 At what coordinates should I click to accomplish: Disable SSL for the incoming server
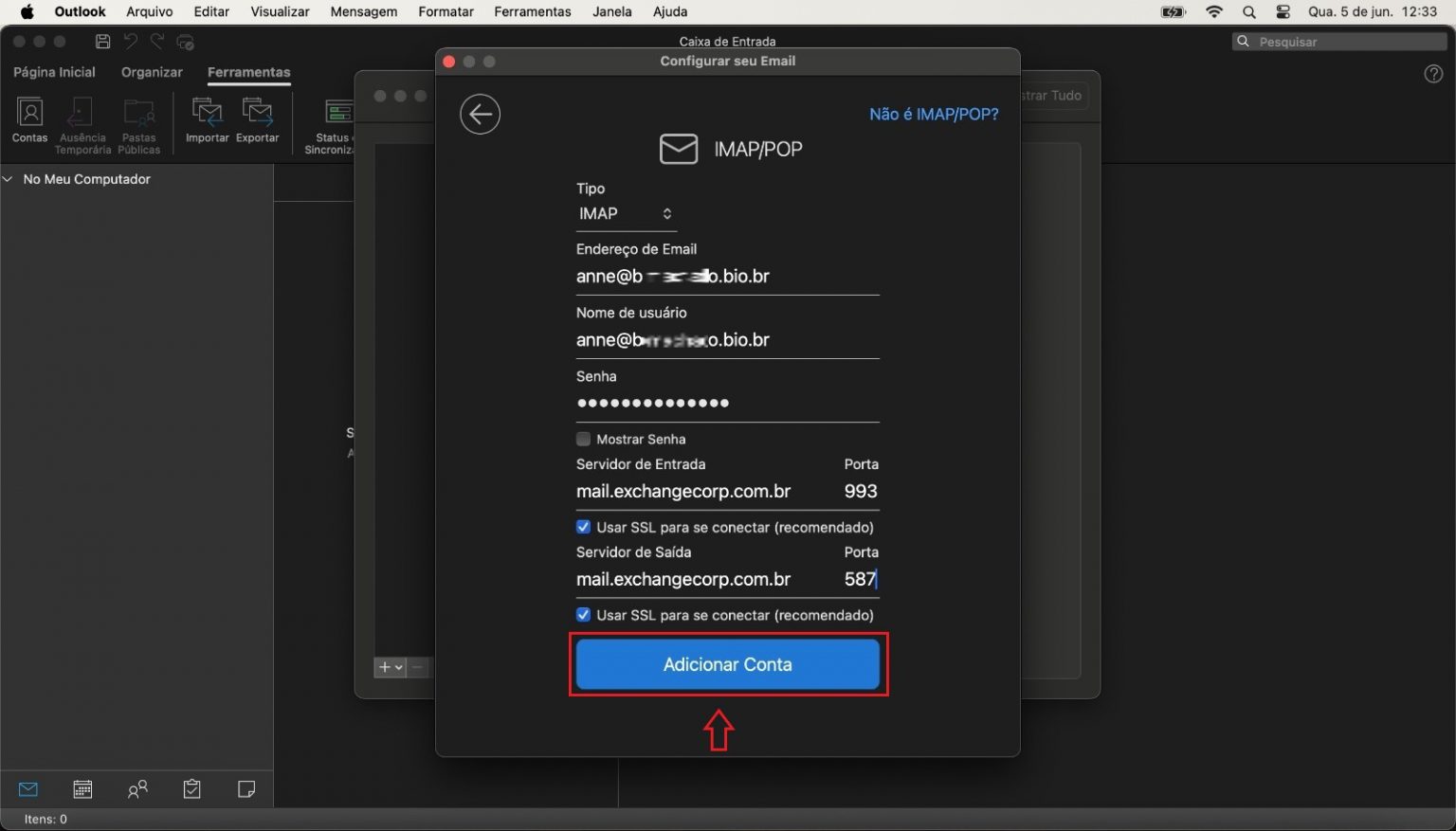tap(583, 527)
